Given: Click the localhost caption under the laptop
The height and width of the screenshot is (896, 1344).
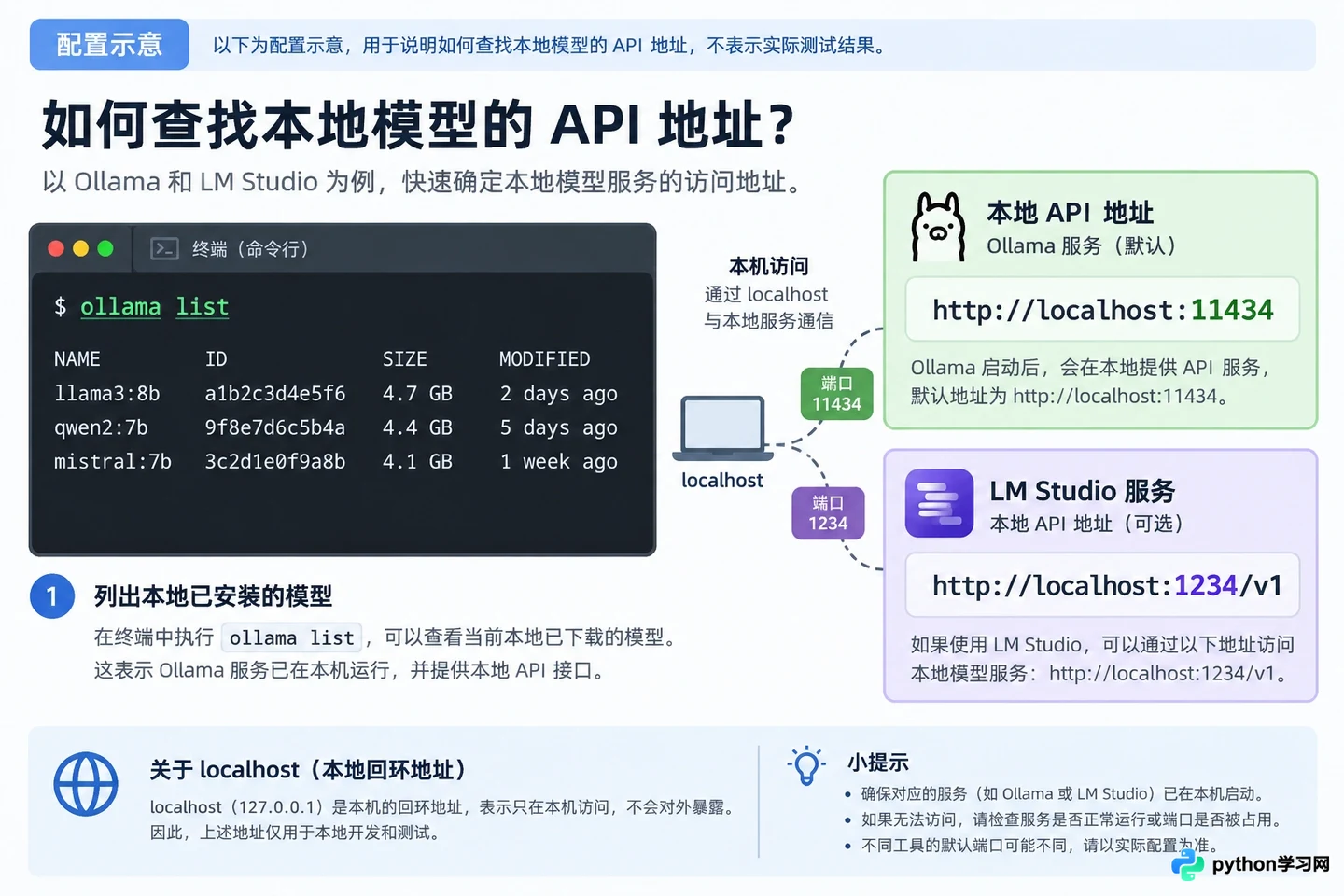Looking at the screenshot, I should click(x=722, y=481).
